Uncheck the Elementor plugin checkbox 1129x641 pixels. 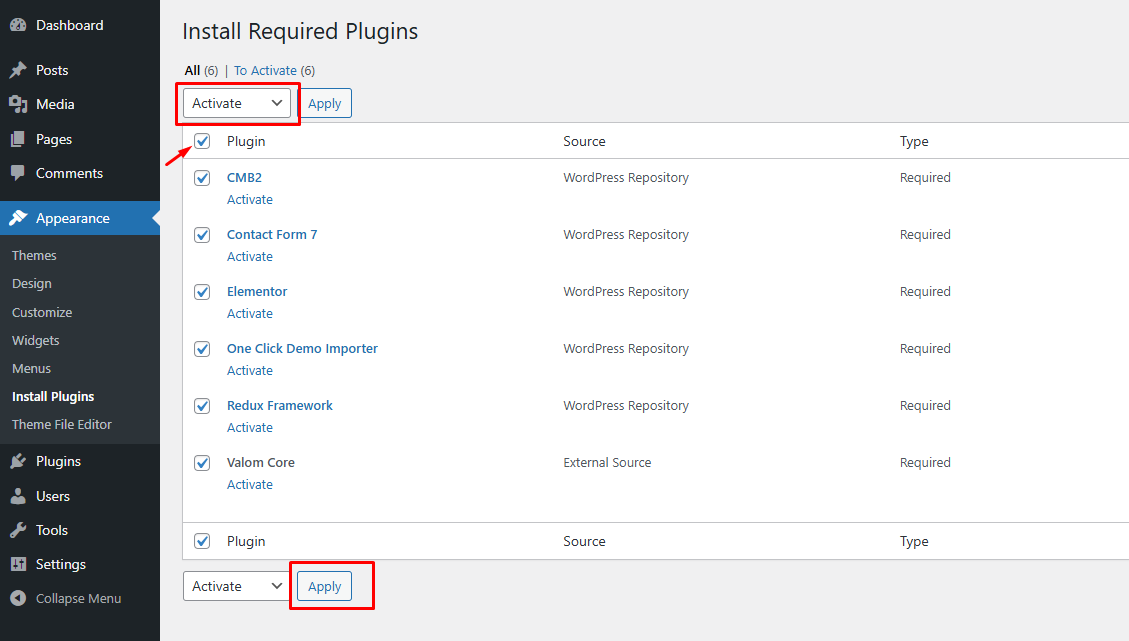coord(202,292)
